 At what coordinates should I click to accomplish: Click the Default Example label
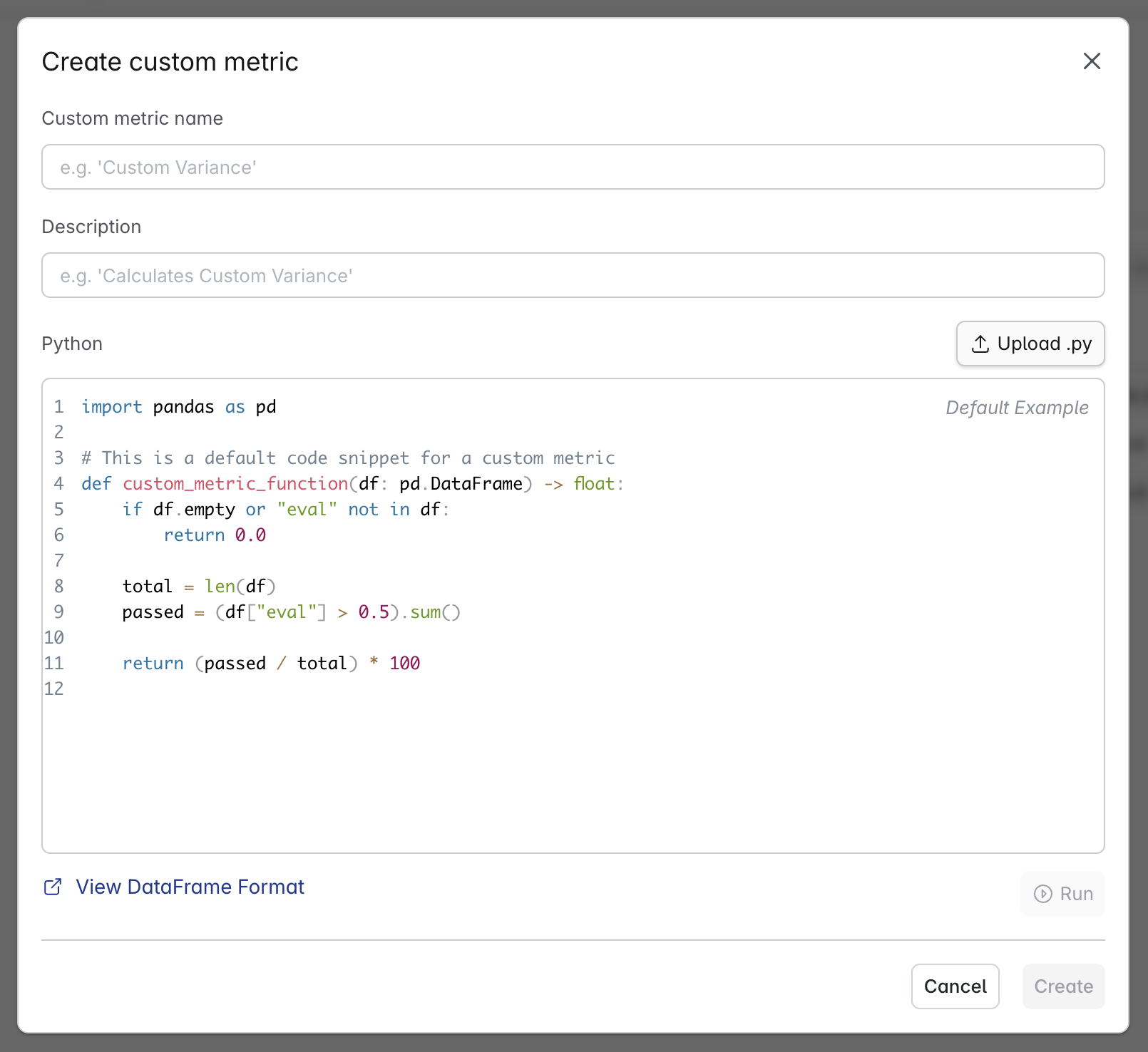pyautogui.click(x=1017, y=408)
